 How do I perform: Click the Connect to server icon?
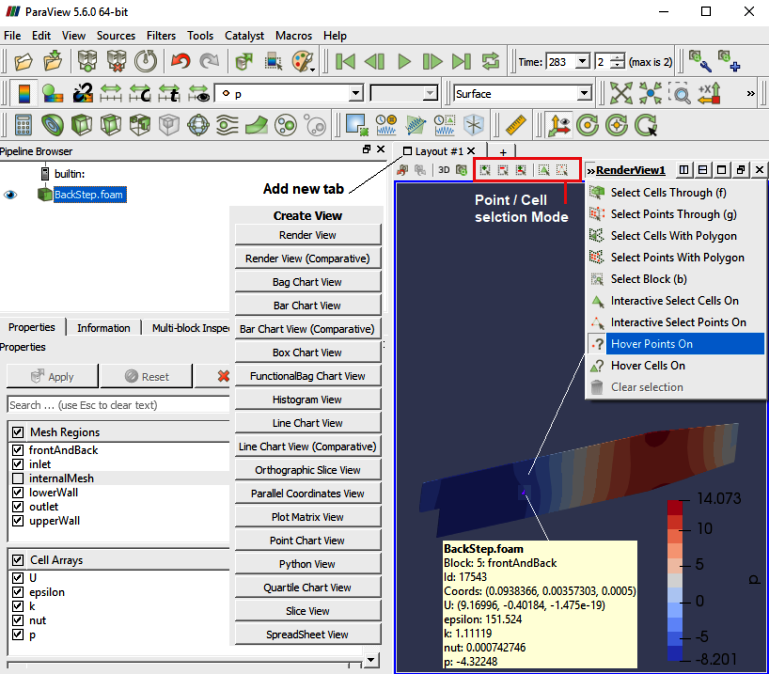[x=87, y=61]
